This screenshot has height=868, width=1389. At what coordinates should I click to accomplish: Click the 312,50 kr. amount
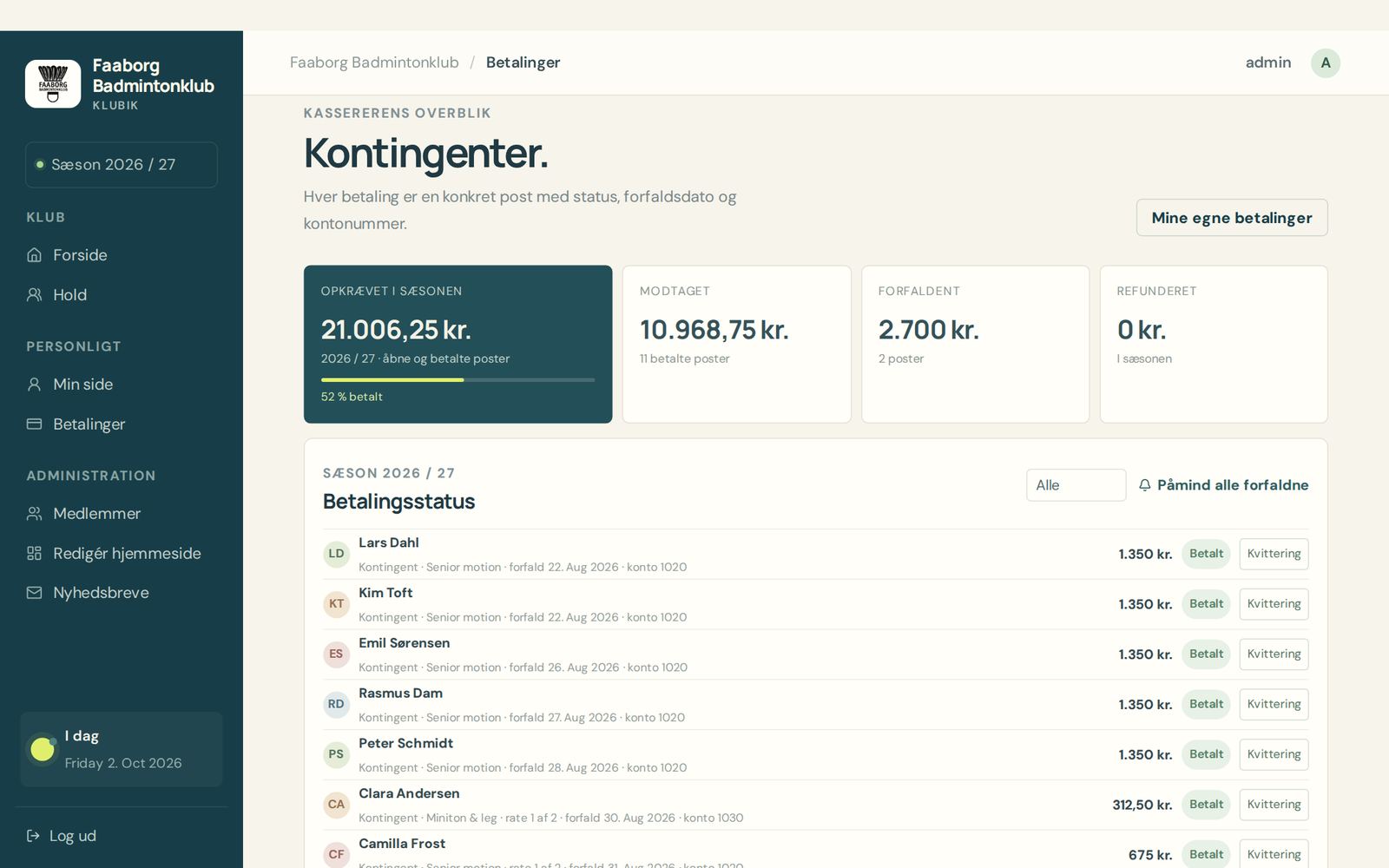point(1142,806)
